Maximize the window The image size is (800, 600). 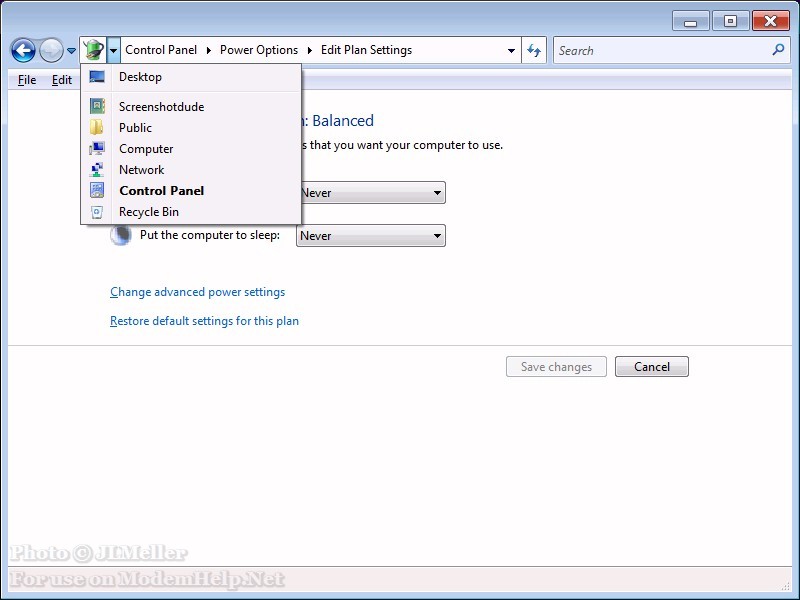(x=730, y=21)
